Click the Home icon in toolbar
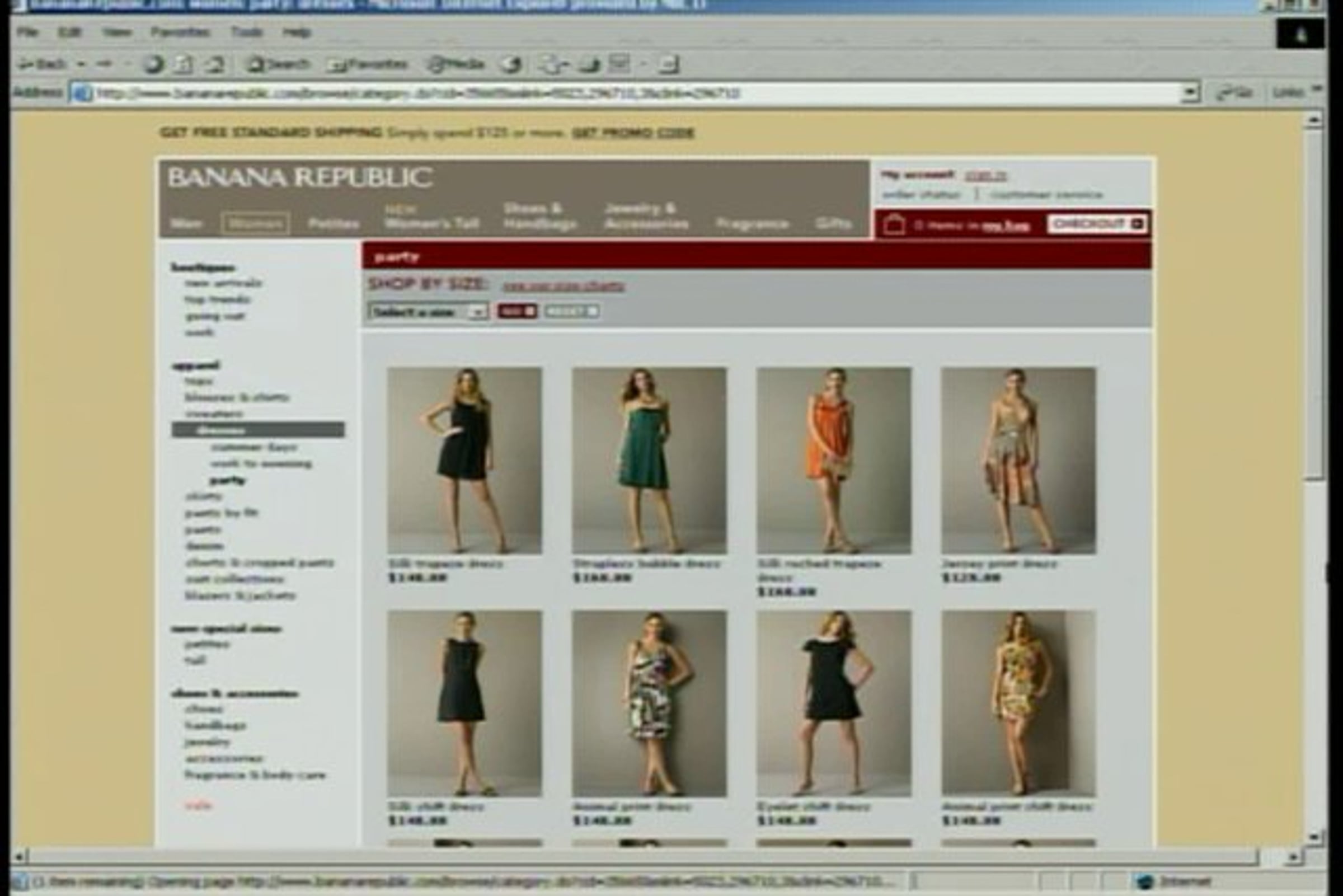 [214, 64]
